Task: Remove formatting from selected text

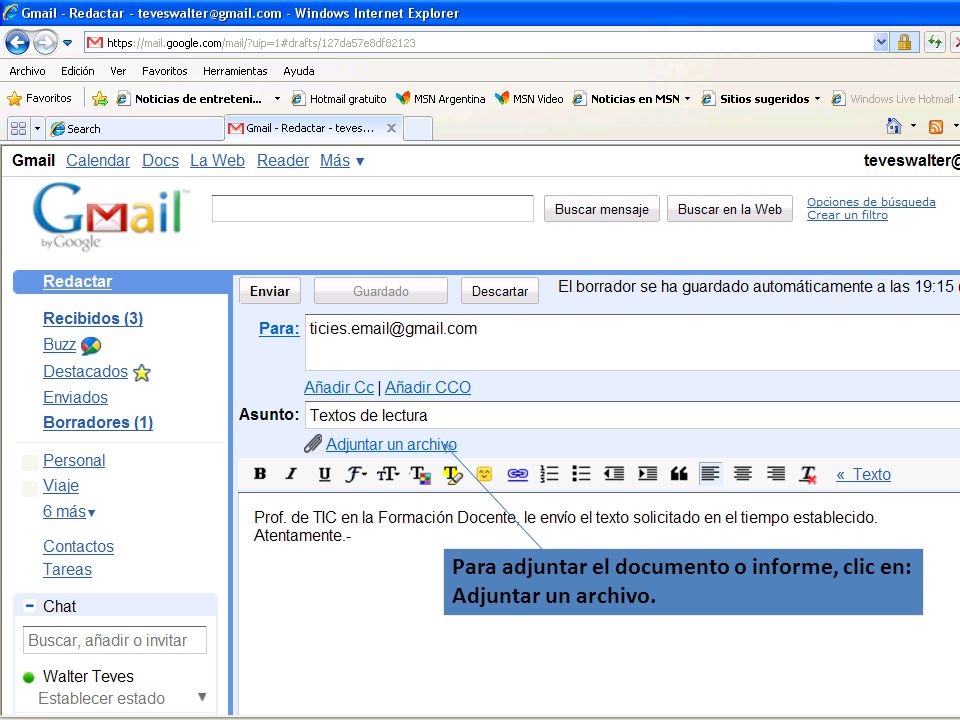Action: click(x=808, y=474)
